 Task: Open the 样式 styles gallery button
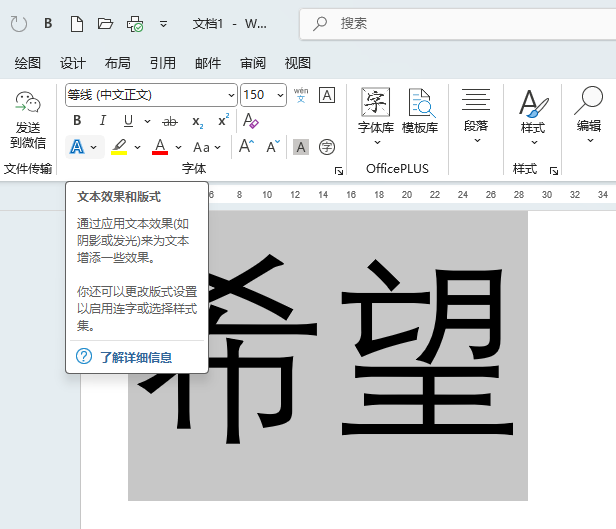(x=533, y=117)
